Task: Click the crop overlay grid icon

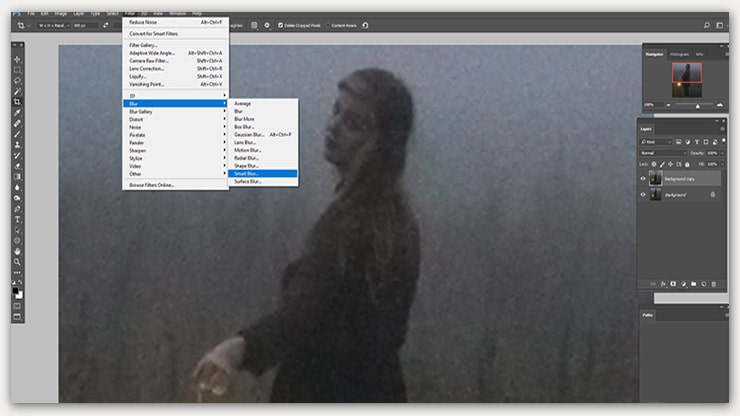Action: click(x=254, y=24)
